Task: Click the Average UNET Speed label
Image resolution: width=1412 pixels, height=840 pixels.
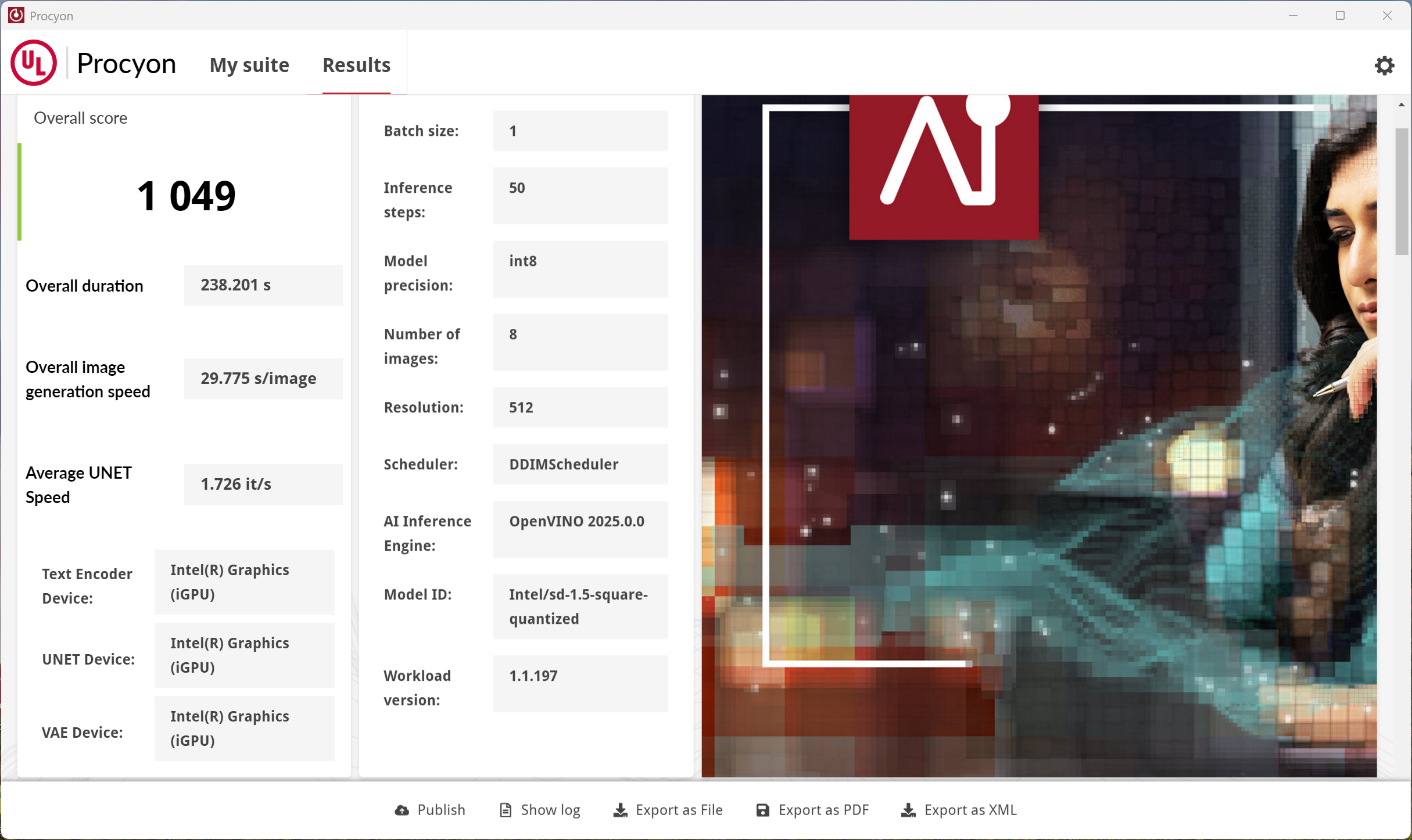Action: click(x=79, y=485)
